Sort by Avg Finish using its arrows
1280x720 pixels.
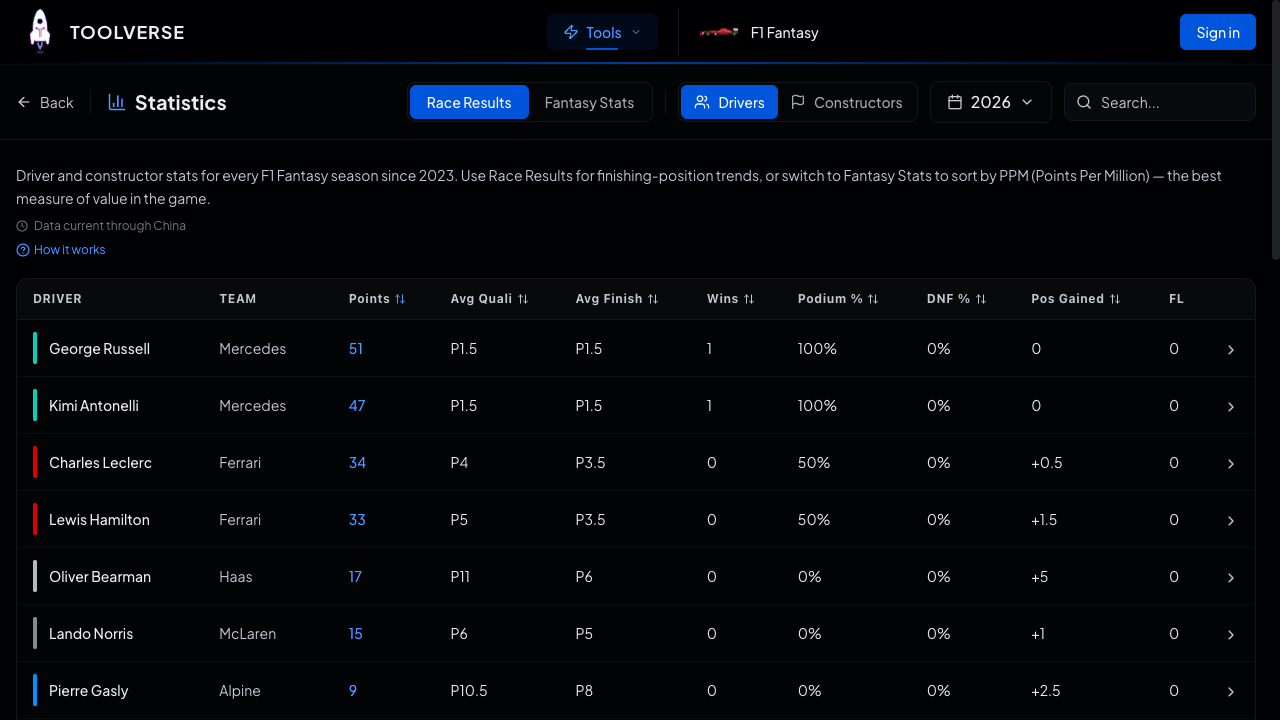653,299
